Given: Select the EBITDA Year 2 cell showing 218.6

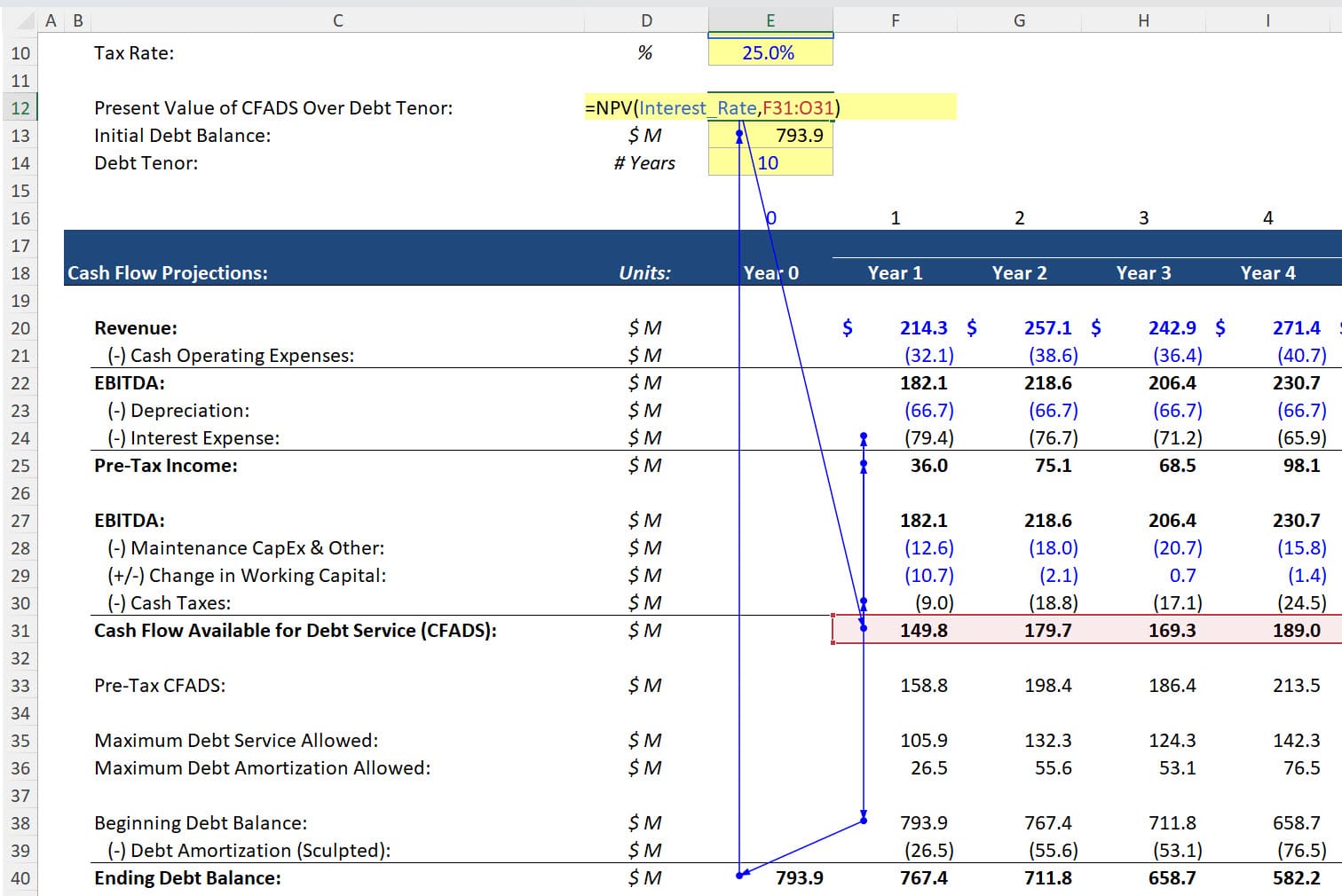Looking at the screenshot, I should point(1019,382).
